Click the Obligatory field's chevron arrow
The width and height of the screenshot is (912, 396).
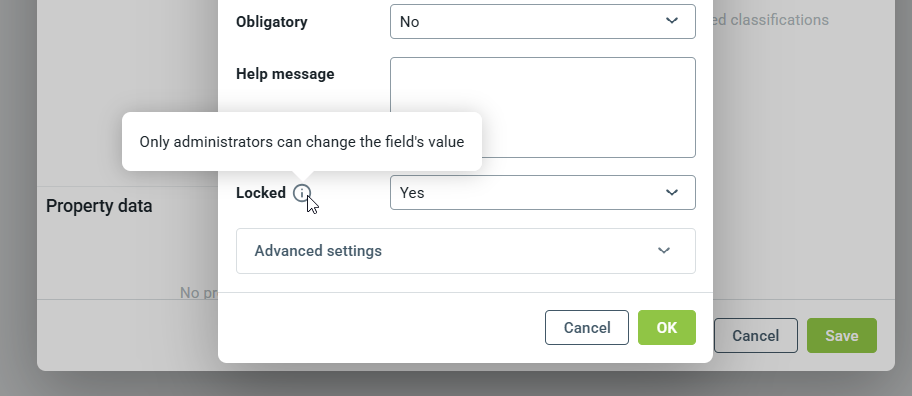point(672,21)
